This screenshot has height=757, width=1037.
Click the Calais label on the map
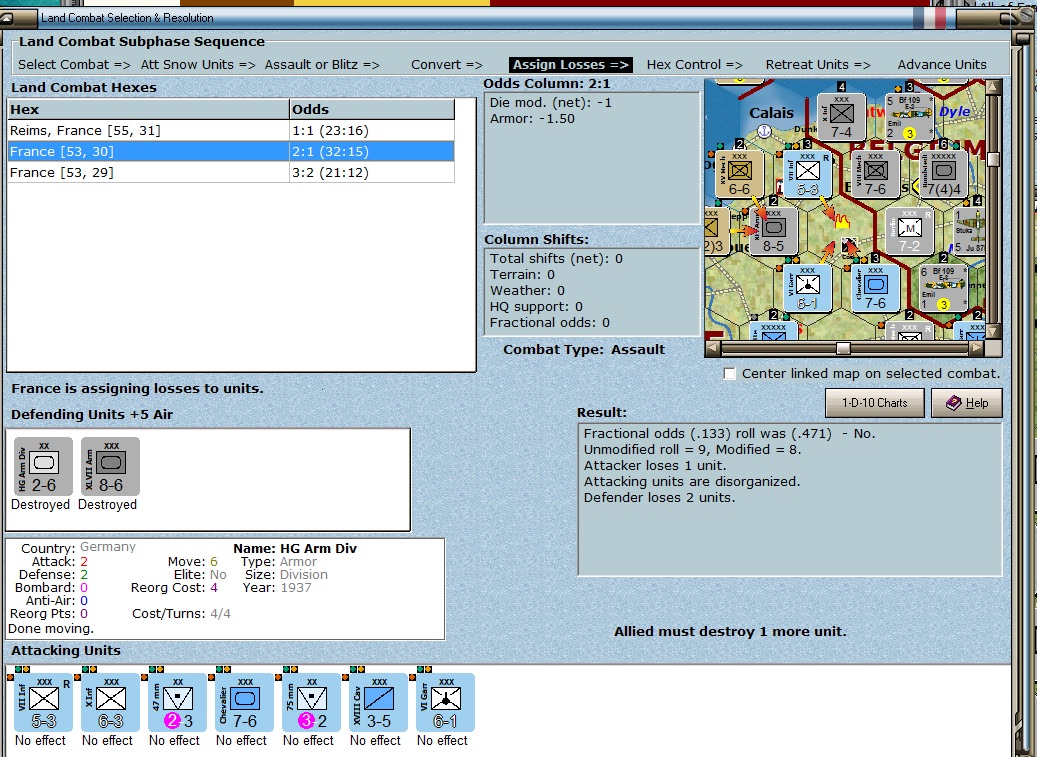(x=771, y=113)
